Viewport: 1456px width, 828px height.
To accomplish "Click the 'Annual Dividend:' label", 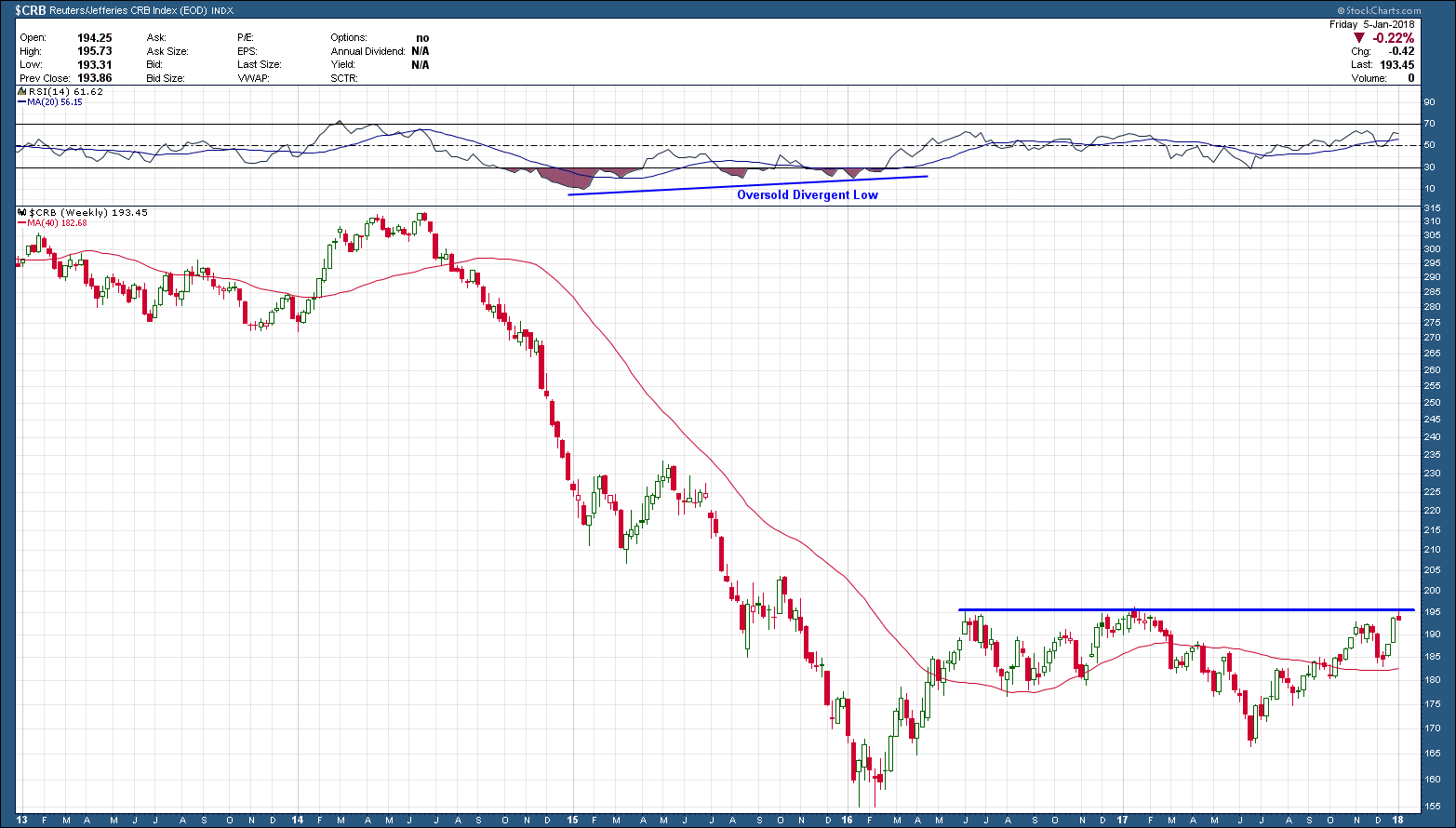I will (367, 51).
